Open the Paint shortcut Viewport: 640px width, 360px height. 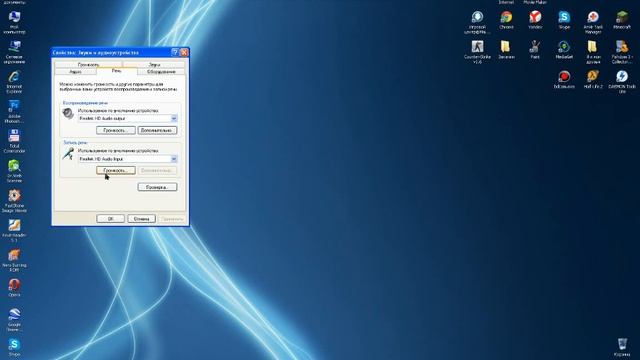click(x=535, y=49)
